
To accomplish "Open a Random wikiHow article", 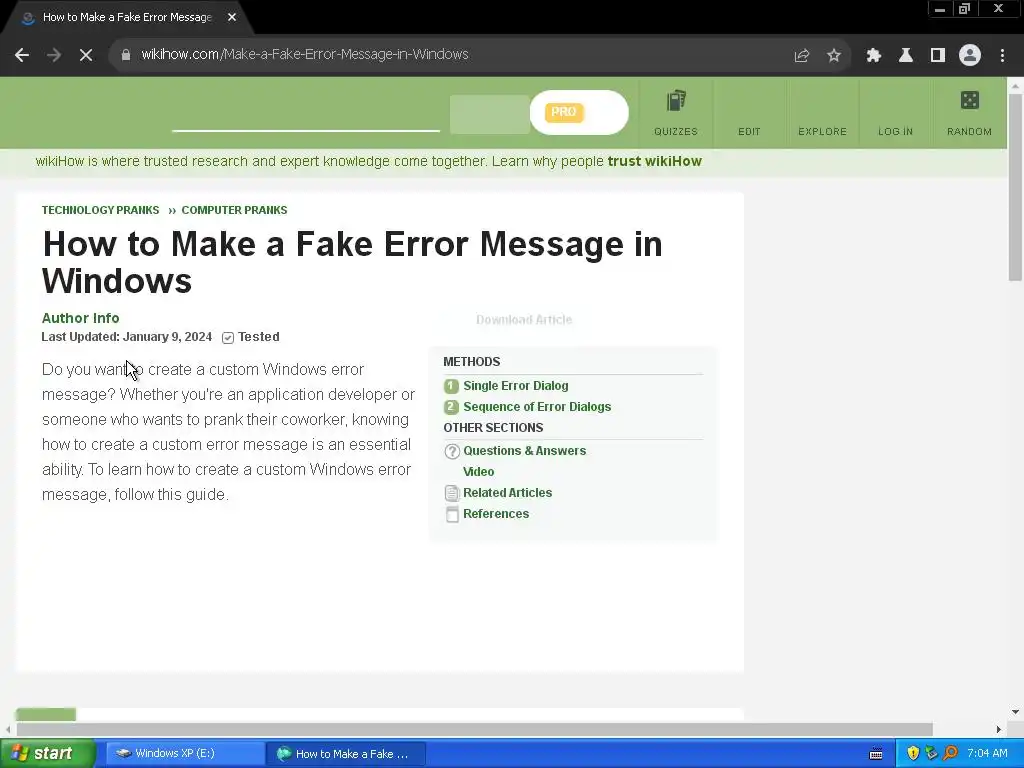I will (969, 114).
